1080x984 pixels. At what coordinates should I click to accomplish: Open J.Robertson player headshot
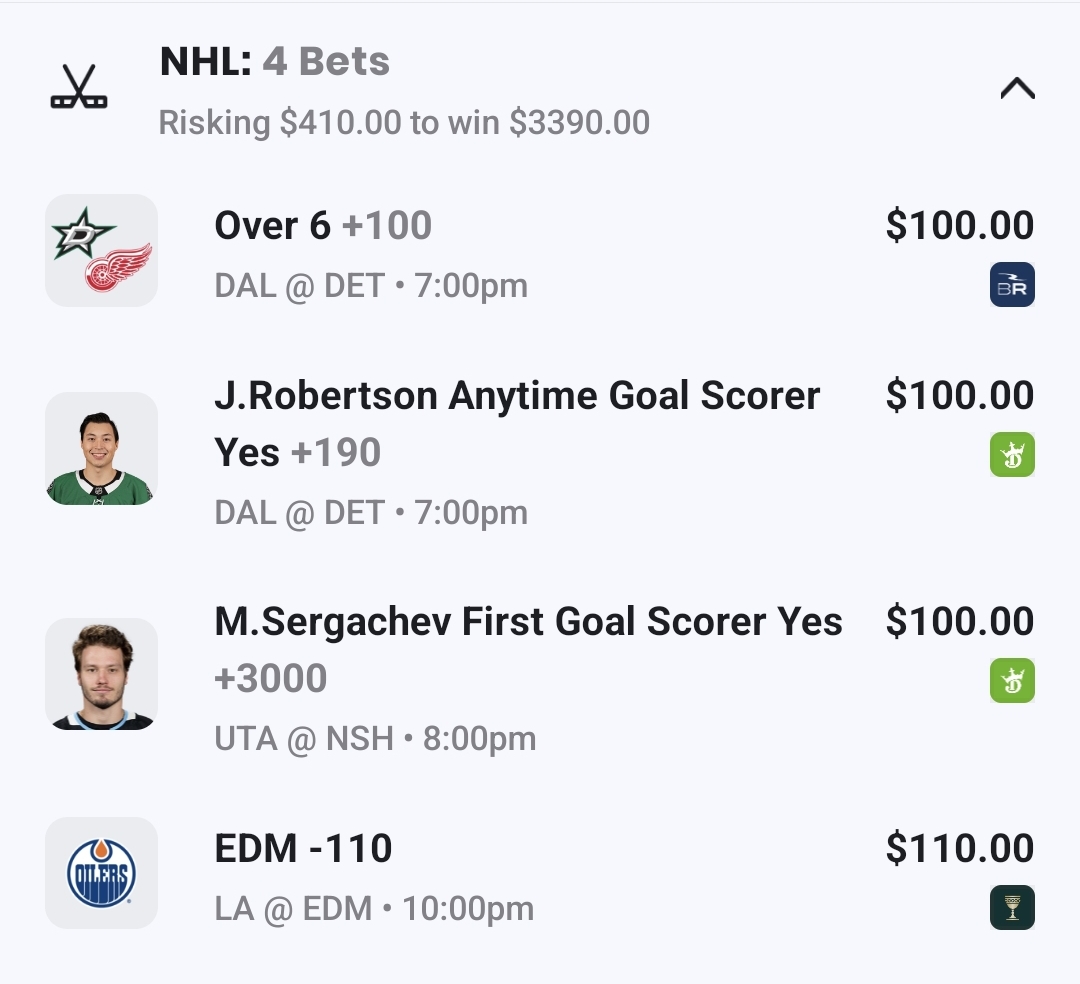[101, 448]
